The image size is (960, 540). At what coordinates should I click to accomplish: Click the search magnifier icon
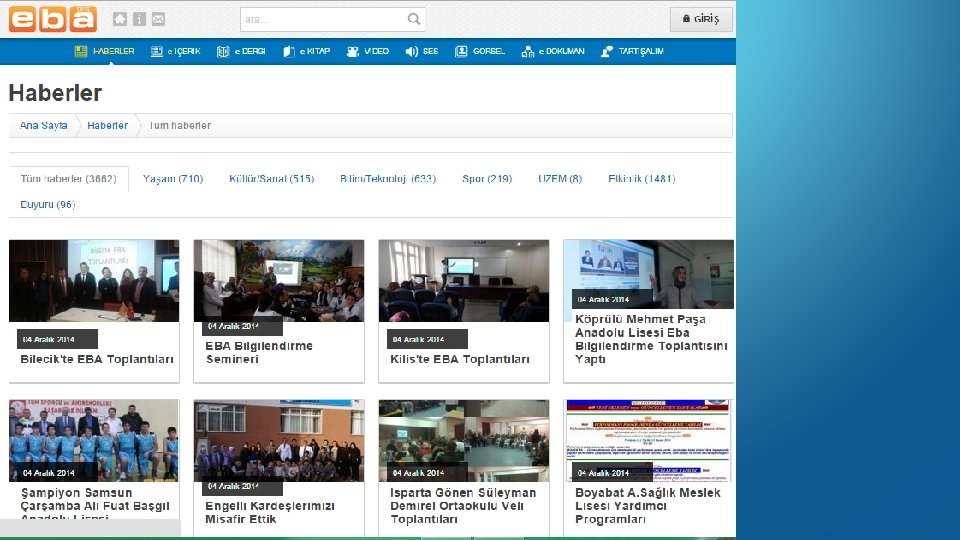tap(414, 19)
